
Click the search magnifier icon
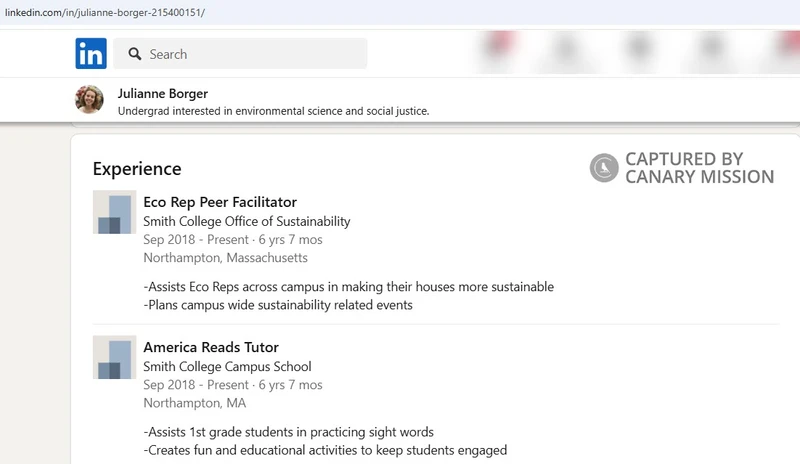click(135, 54)
